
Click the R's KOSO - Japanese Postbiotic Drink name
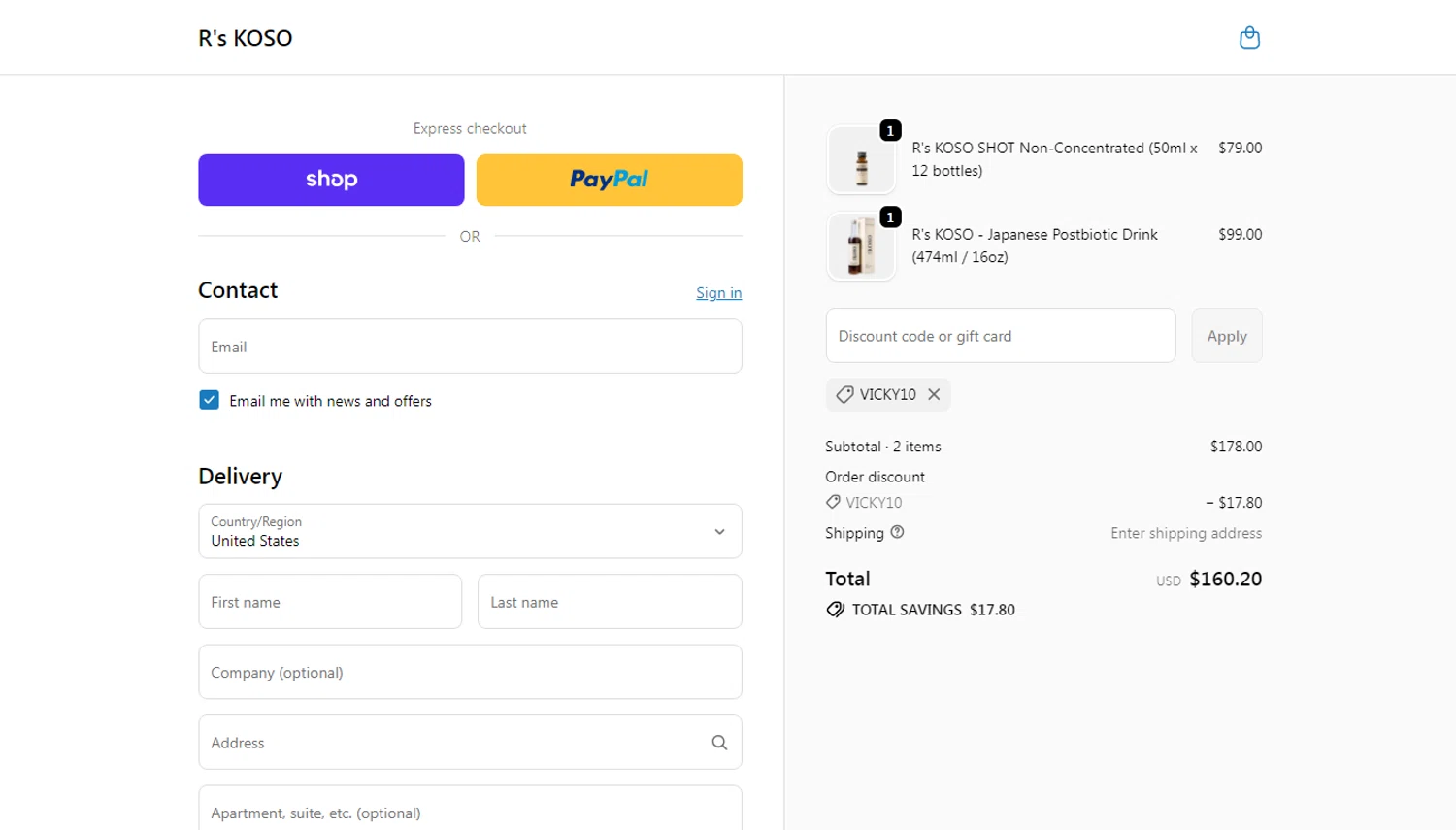tap(1035, 246)
